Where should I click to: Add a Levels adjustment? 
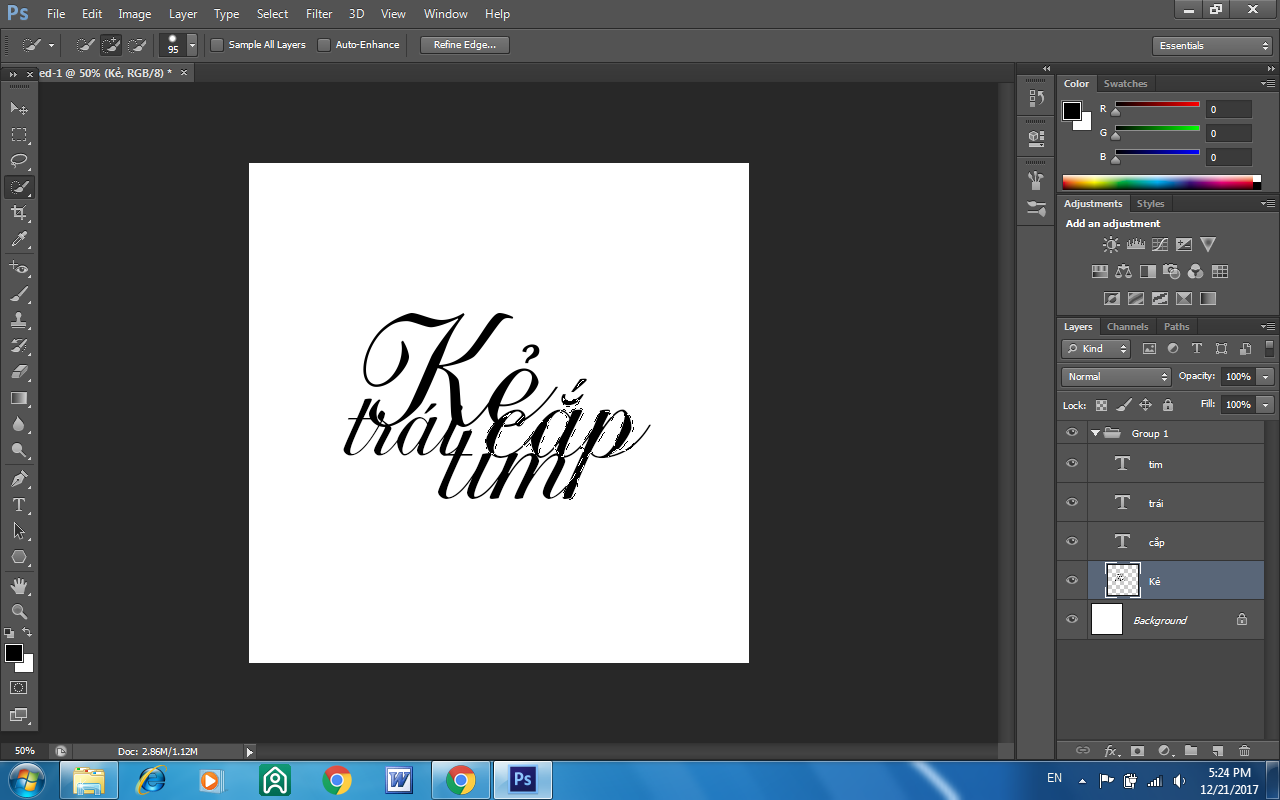click(1135, 244)
